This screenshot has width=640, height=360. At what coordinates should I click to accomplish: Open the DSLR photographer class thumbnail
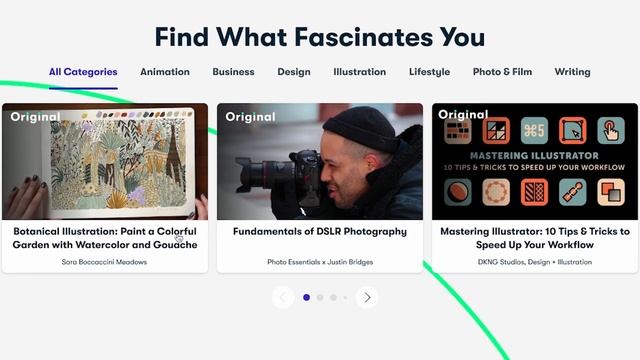click(320, 162)
